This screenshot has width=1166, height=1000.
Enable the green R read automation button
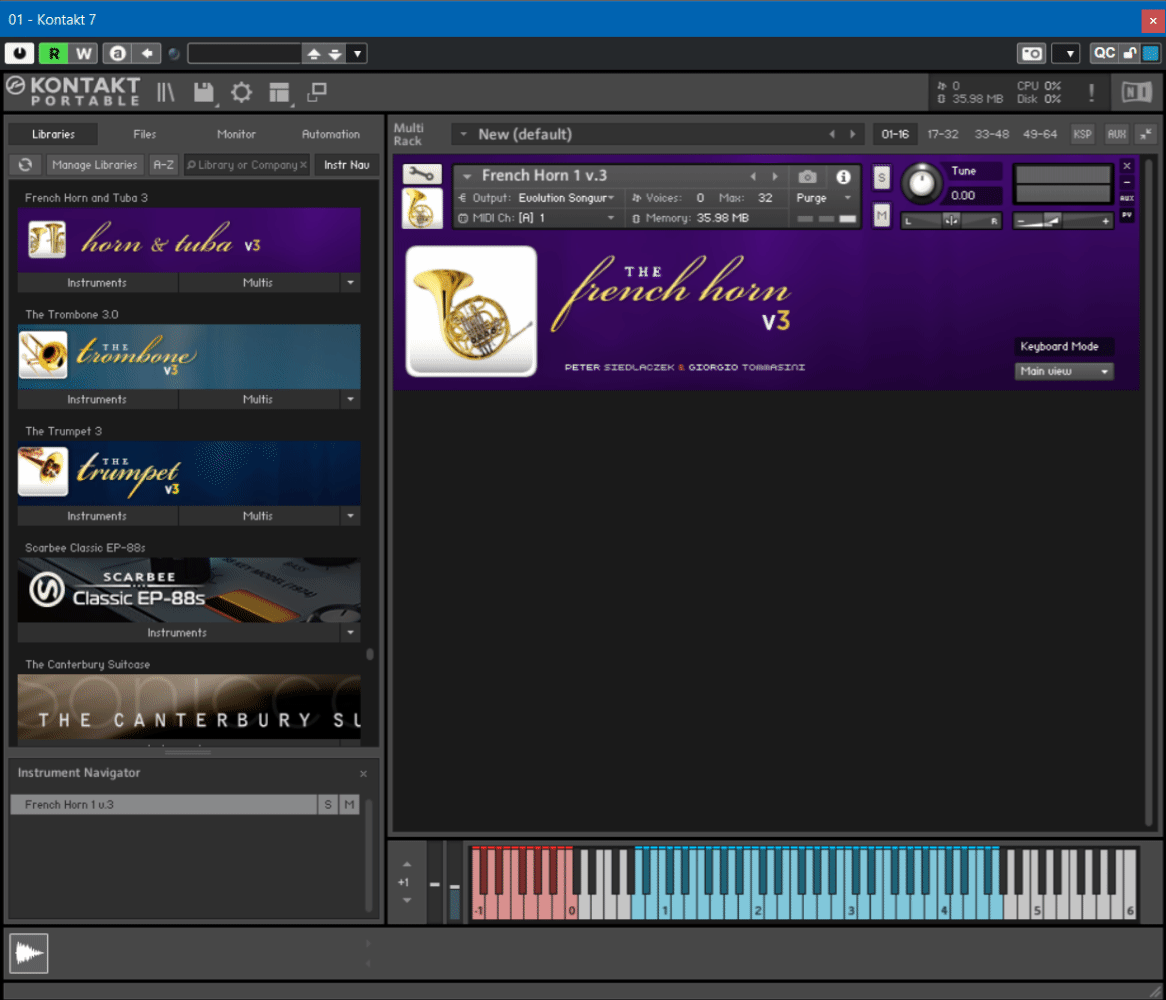tap(54, 54)
